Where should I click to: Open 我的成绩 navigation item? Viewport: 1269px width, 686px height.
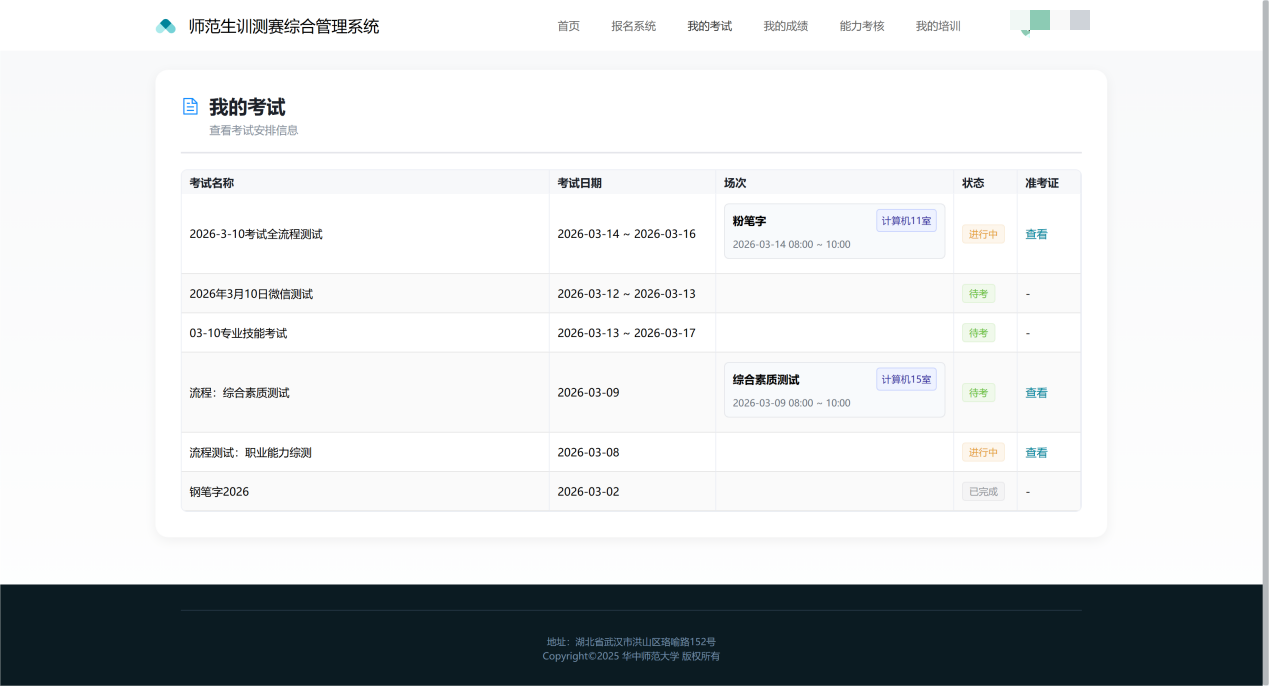tap(786, 26)
